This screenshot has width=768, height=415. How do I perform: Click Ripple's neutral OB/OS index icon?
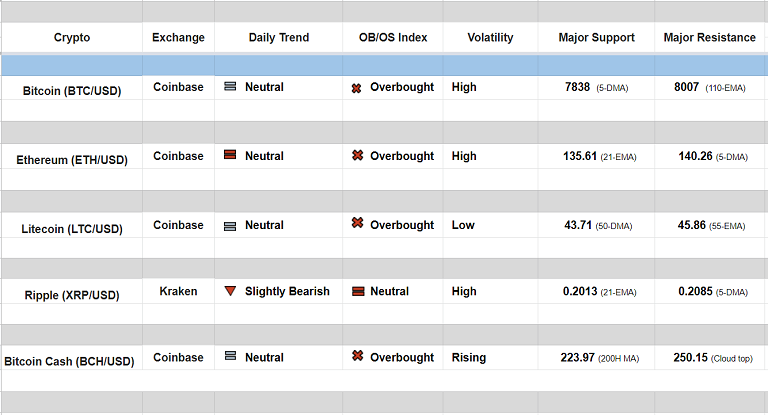pos(356,292)
